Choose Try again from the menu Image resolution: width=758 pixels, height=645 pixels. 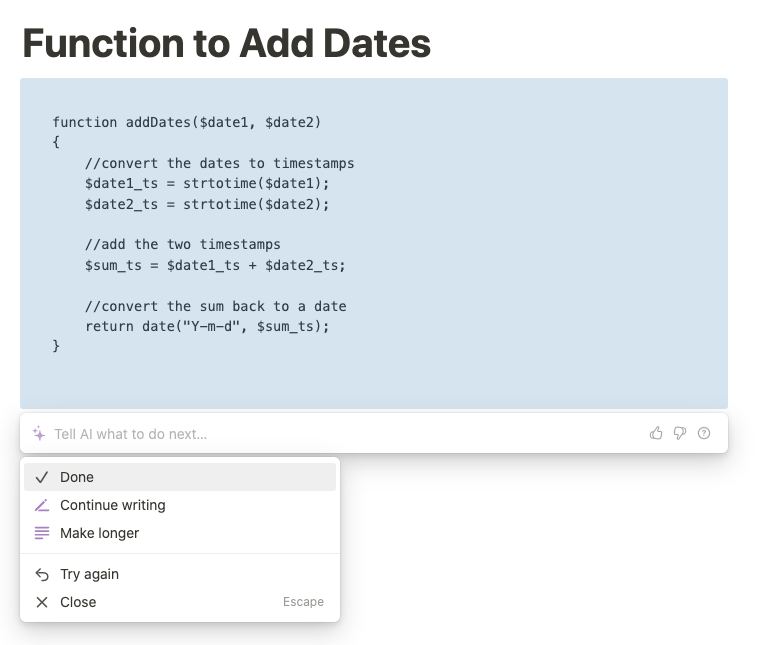pos(180,574)
